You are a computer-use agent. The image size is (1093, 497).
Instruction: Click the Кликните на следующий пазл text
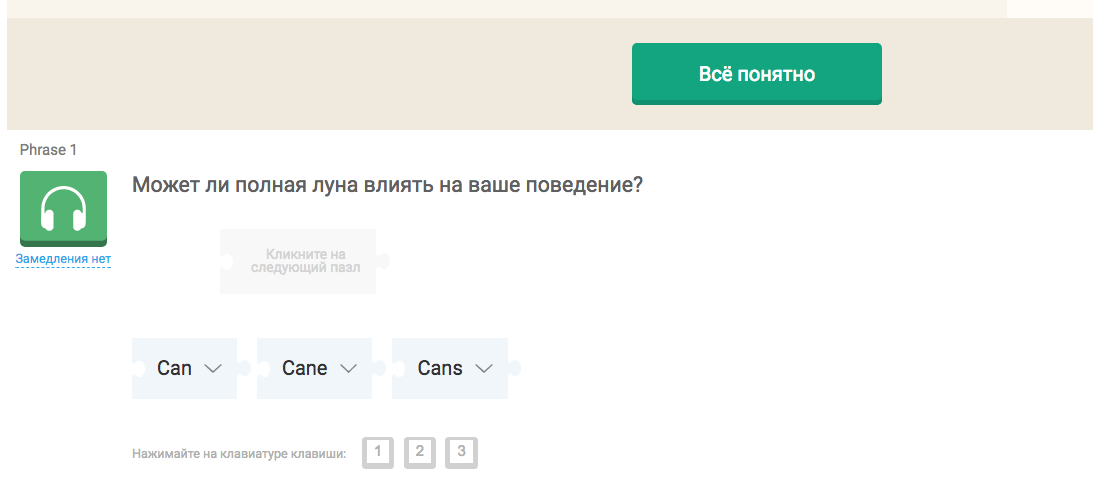click(x=305, y=261)
